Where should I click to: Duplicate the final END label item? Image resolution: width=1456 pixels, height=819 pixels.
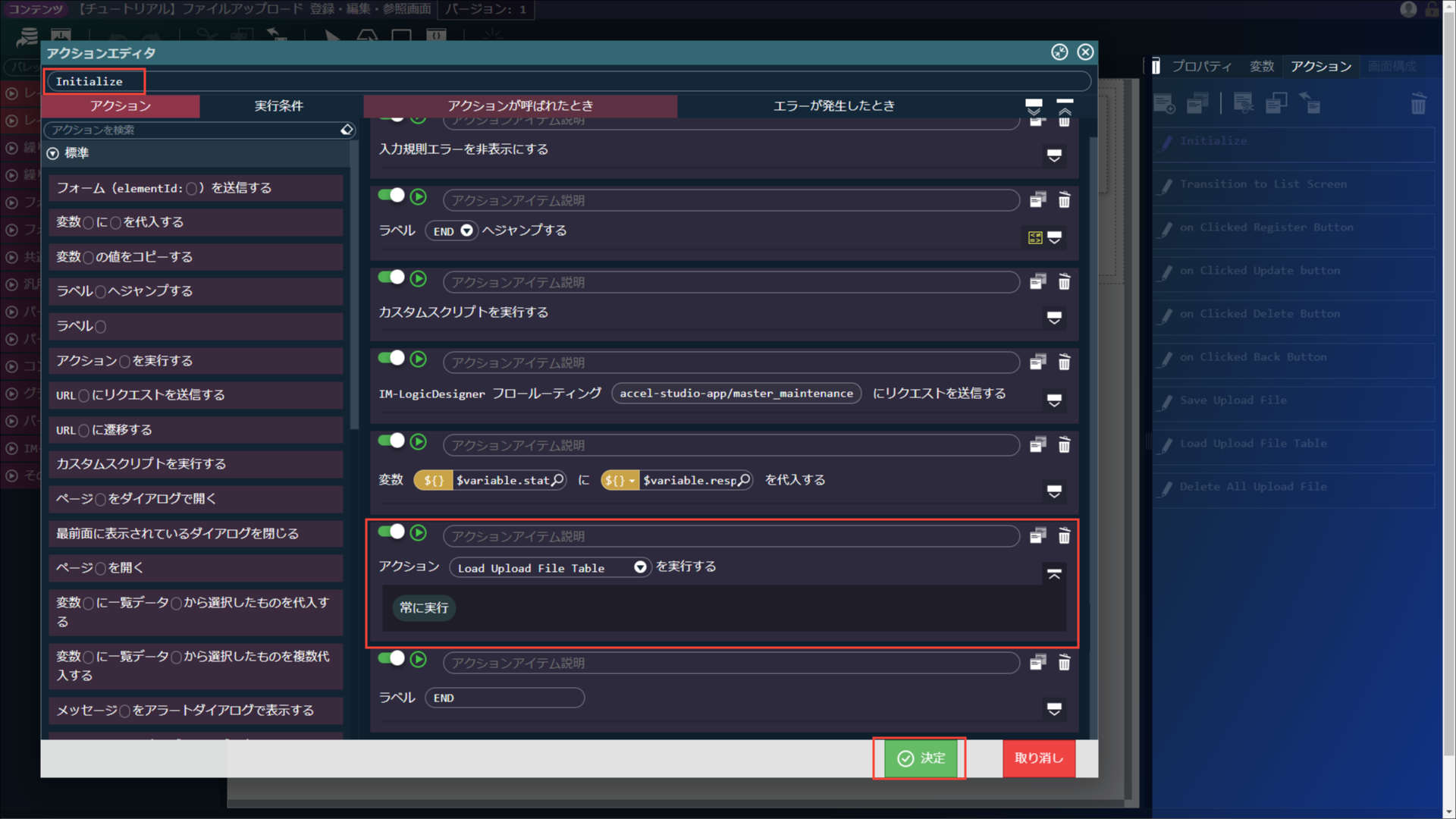click(x=1037, y=662)
